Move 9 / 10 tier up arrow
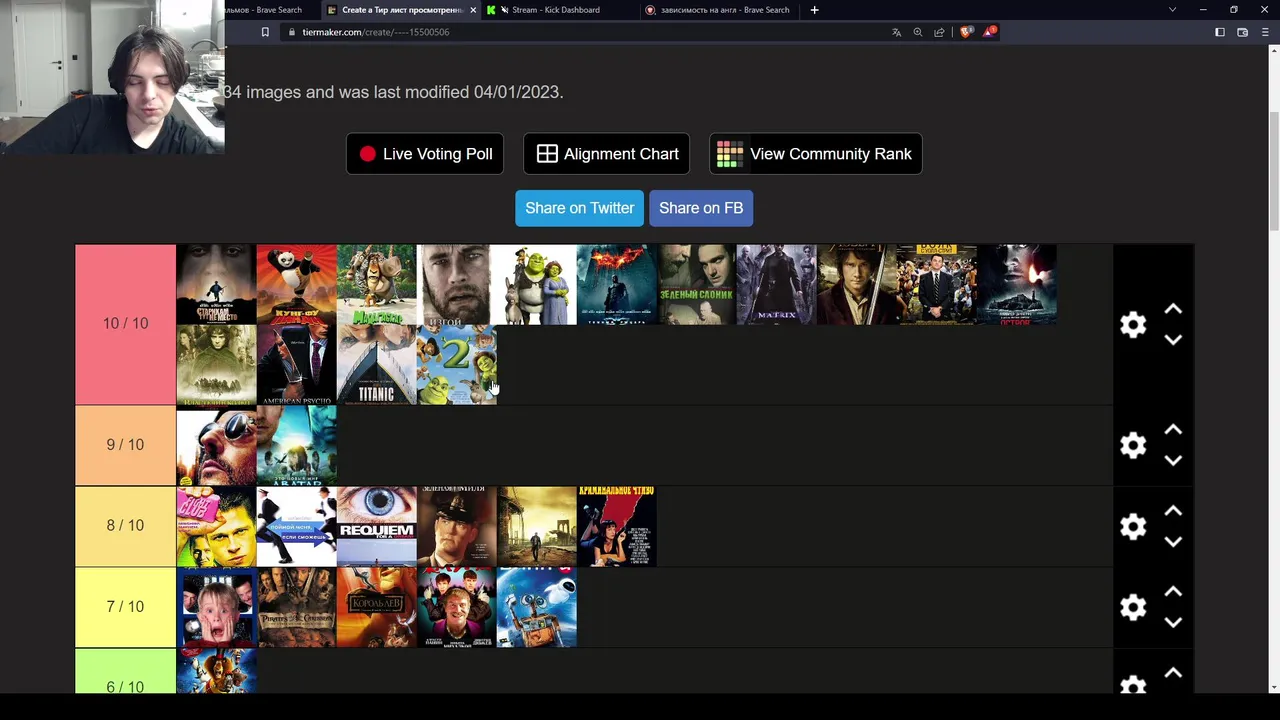The image size is (1280, 720). [1173, 430]
